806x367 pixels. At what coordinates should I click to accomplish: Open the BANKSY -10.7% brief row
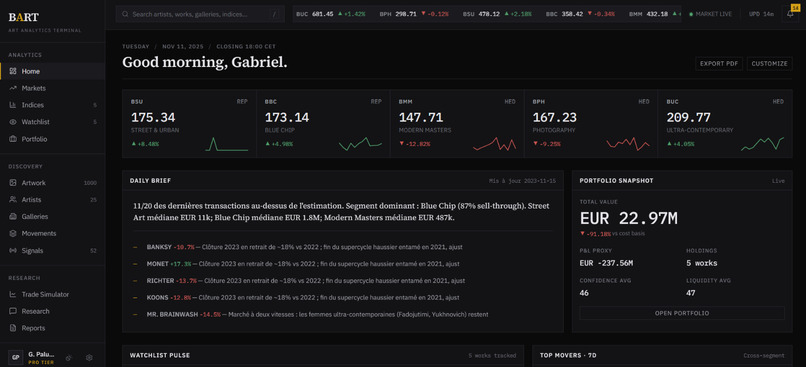tap(343, 247)
